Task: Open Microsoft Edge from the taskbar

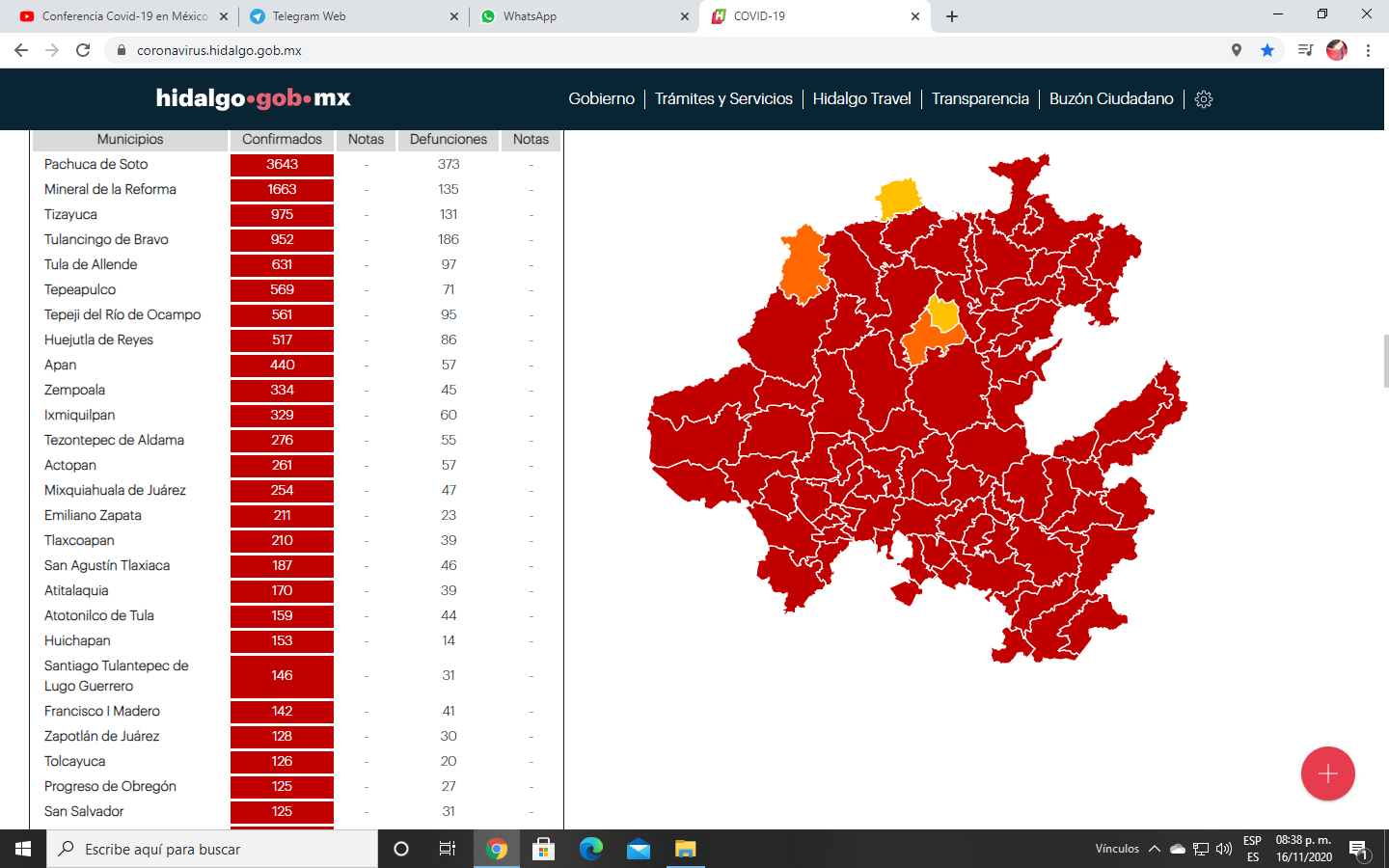Action: tap(590, 849)
